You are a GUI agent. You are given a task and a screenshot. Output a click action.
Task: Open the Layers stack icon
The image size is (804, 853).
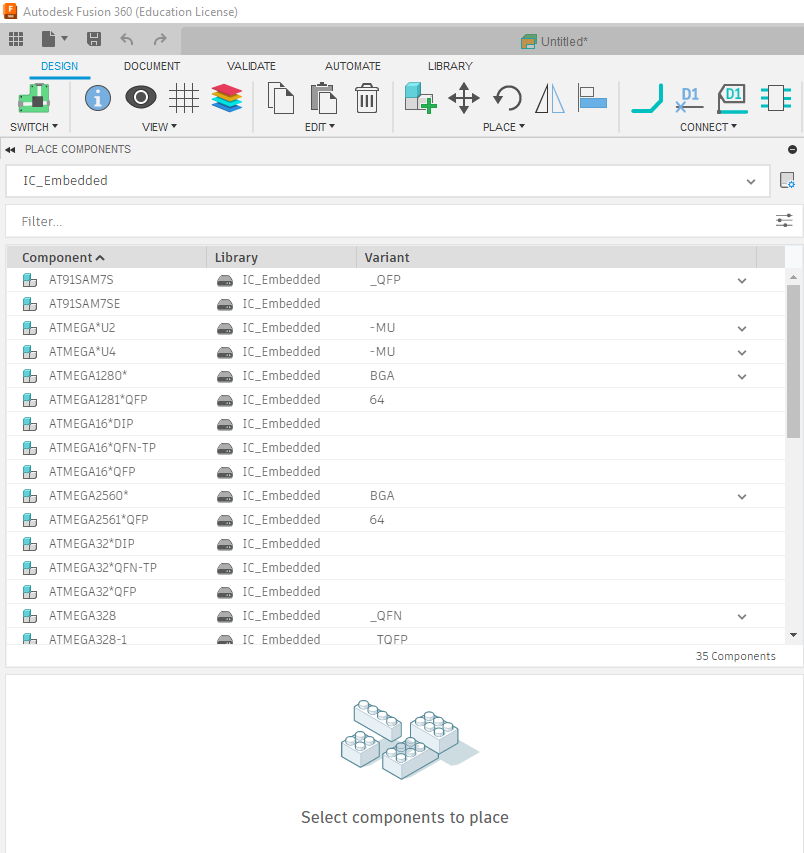tap(227, 98)
